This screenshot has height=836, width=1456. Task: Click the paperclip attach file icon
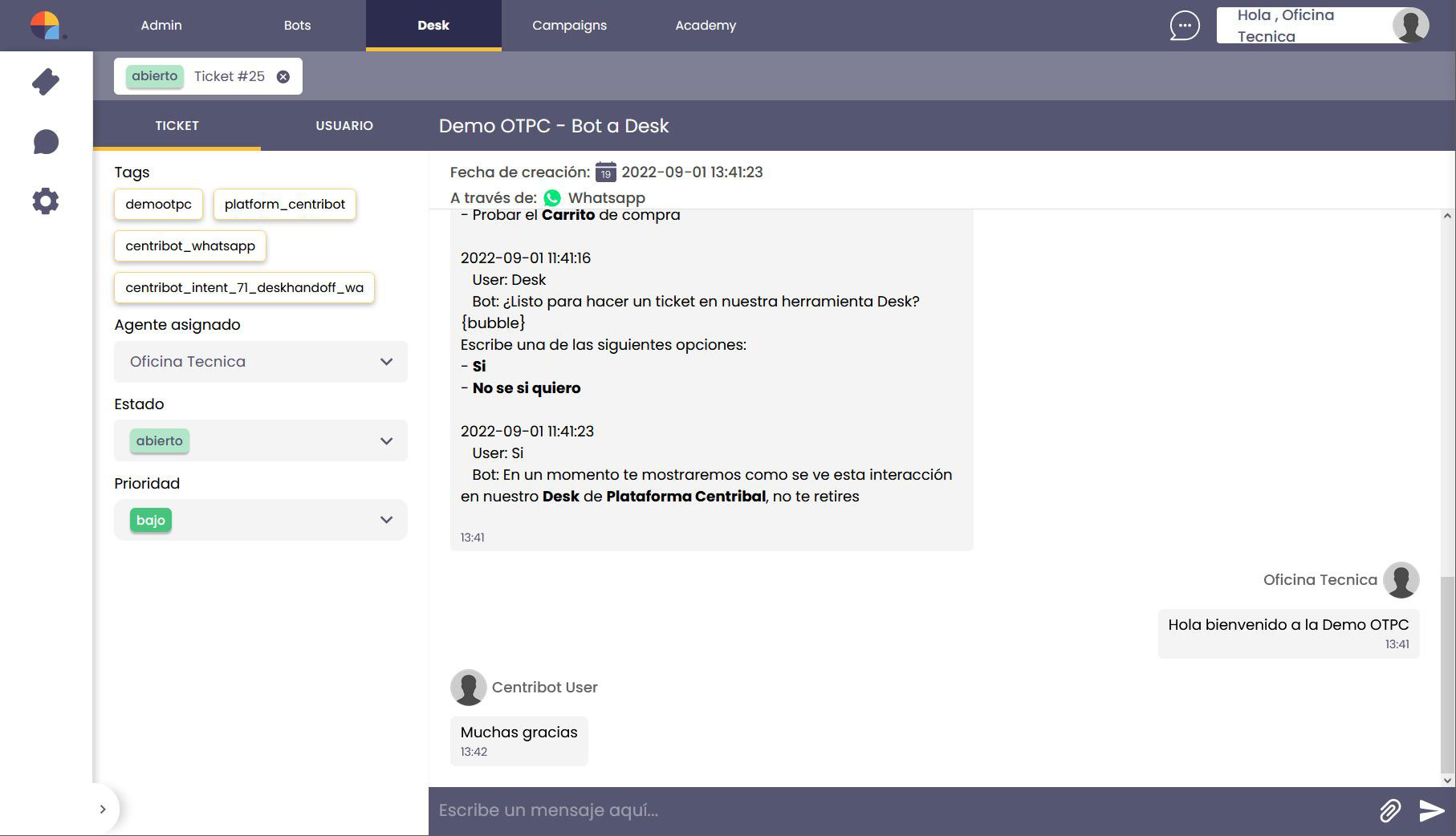(1389, 810)
